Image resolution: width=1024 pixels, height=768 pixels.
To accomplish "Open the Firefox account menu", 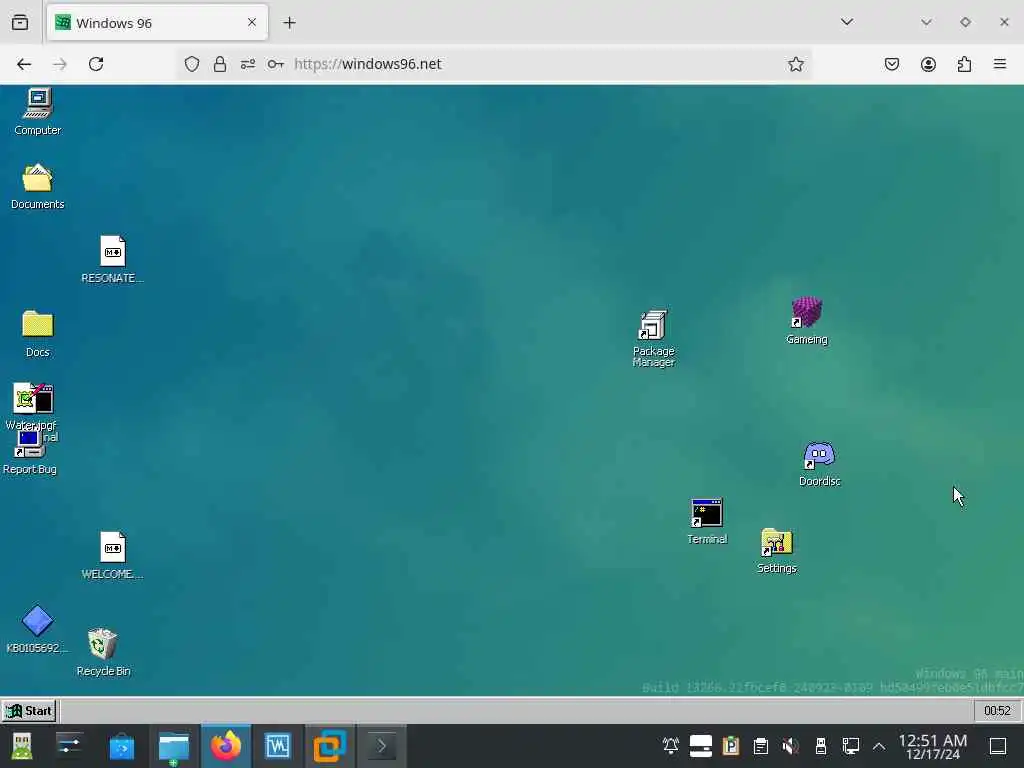I will point(928,64).
